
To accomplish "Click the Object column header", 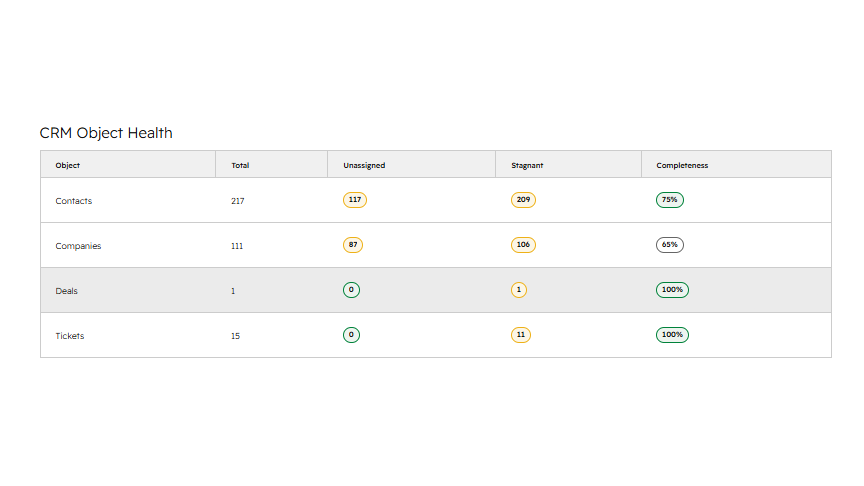I will pos(68,165).
